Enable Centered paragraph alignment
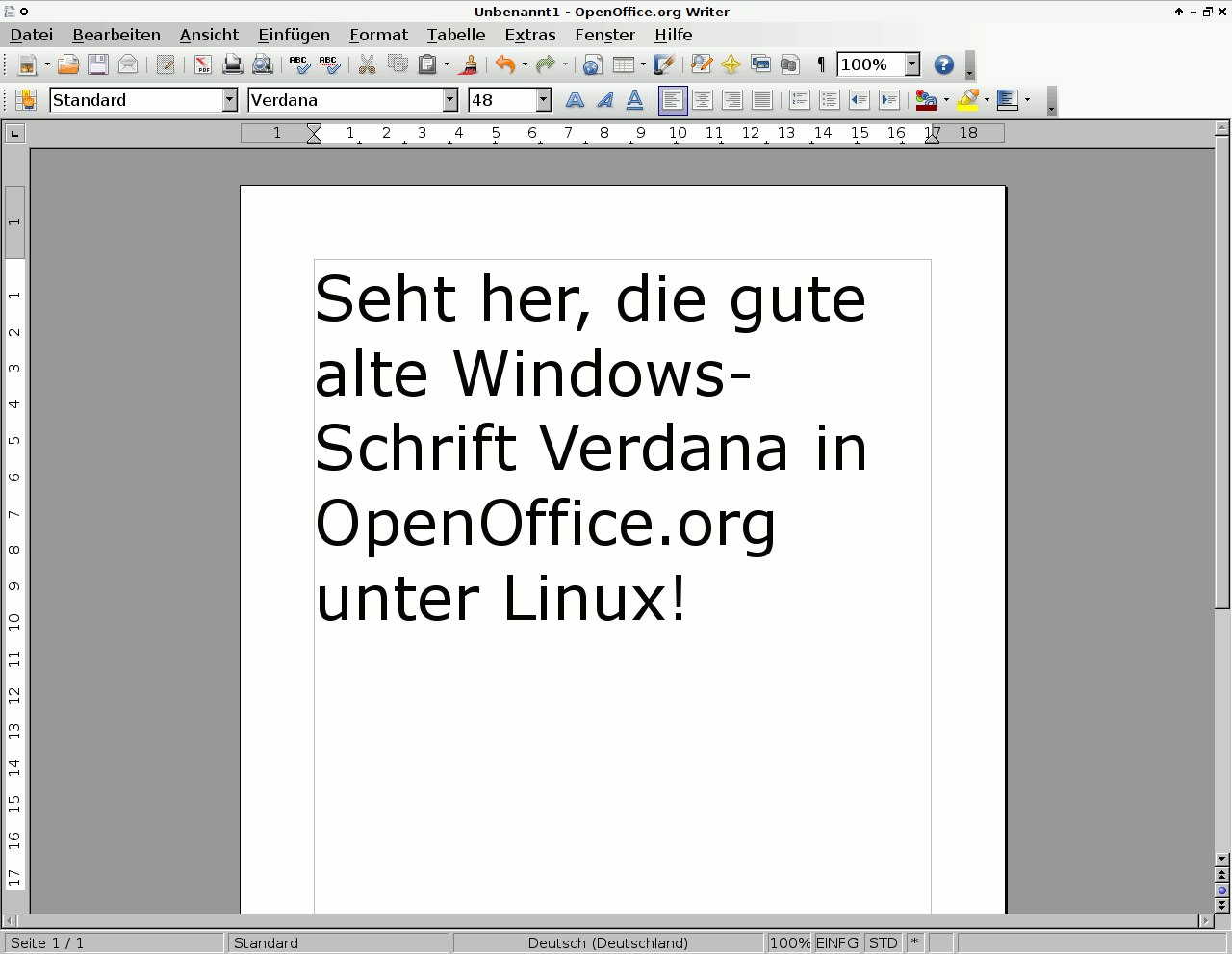 click(703, 100)
